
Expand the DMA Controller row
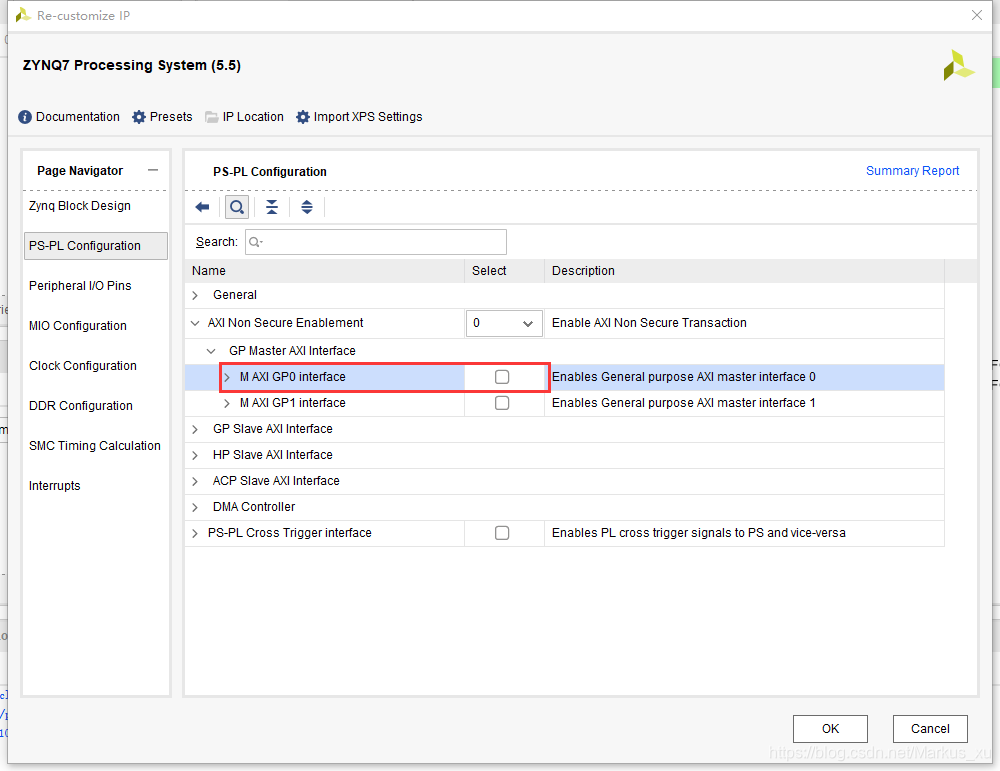click(195, 508)
